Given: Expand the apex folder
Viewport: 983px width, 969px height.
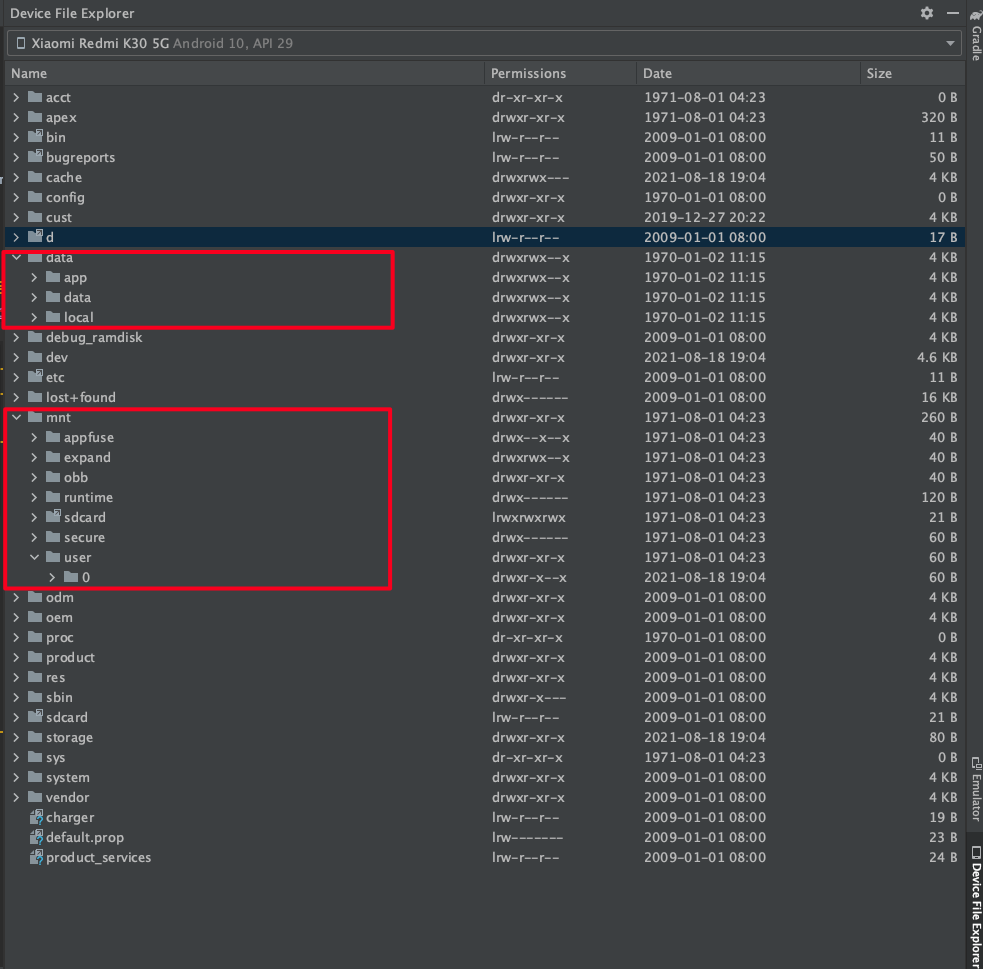Looking at the screenshot, I should pyautogui.click(x=16, y=117).
